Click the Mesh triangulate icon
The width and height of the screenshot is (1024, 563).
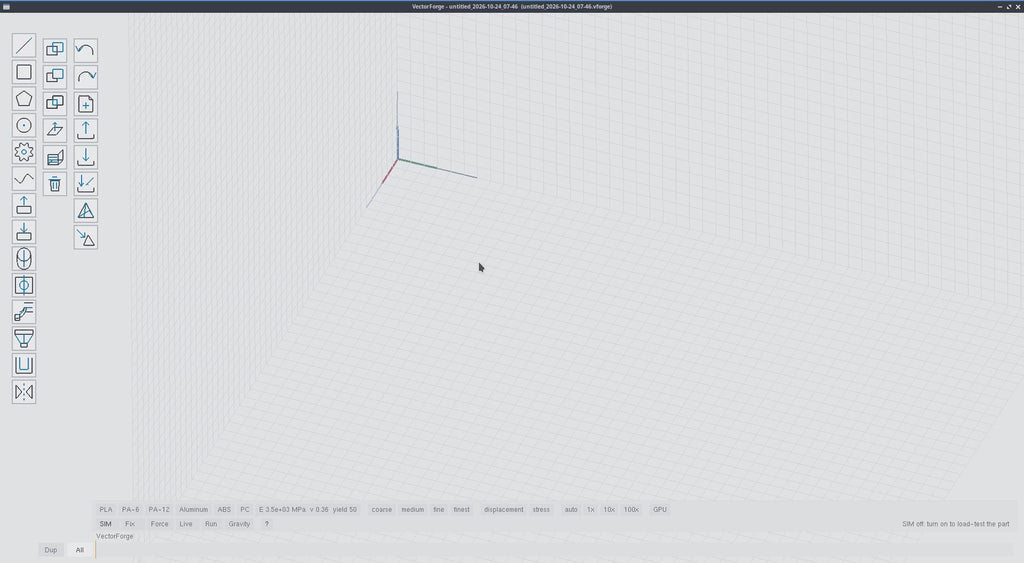(x=86, y=211)
